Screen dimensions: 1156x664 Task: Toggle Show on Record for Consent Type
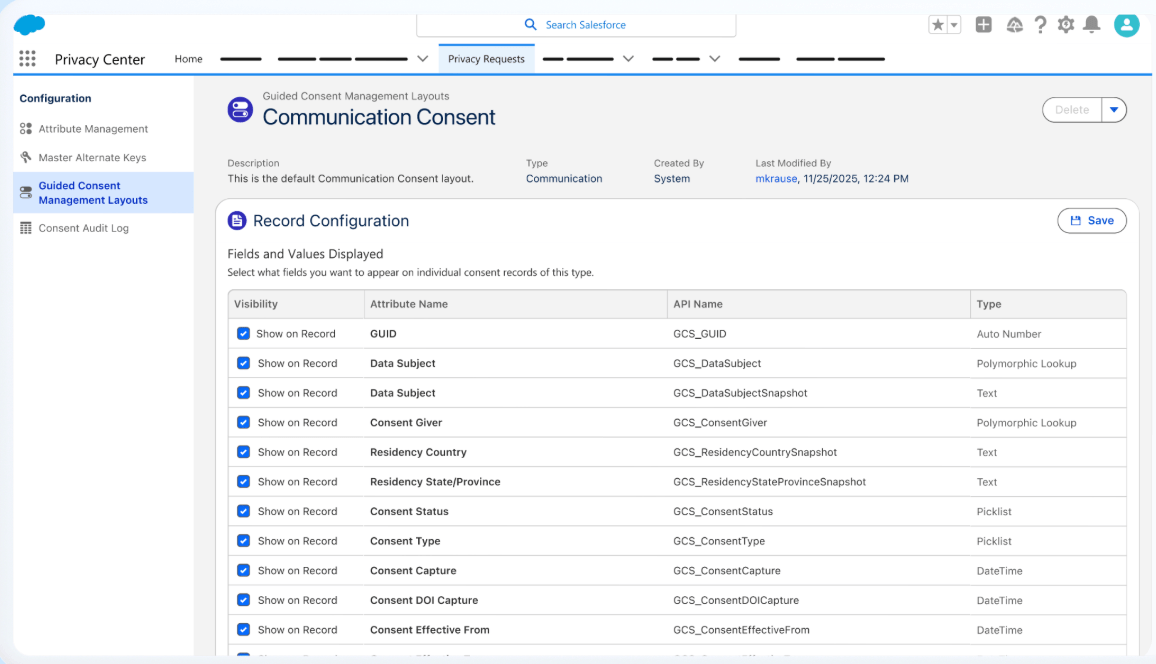[243, 540]
